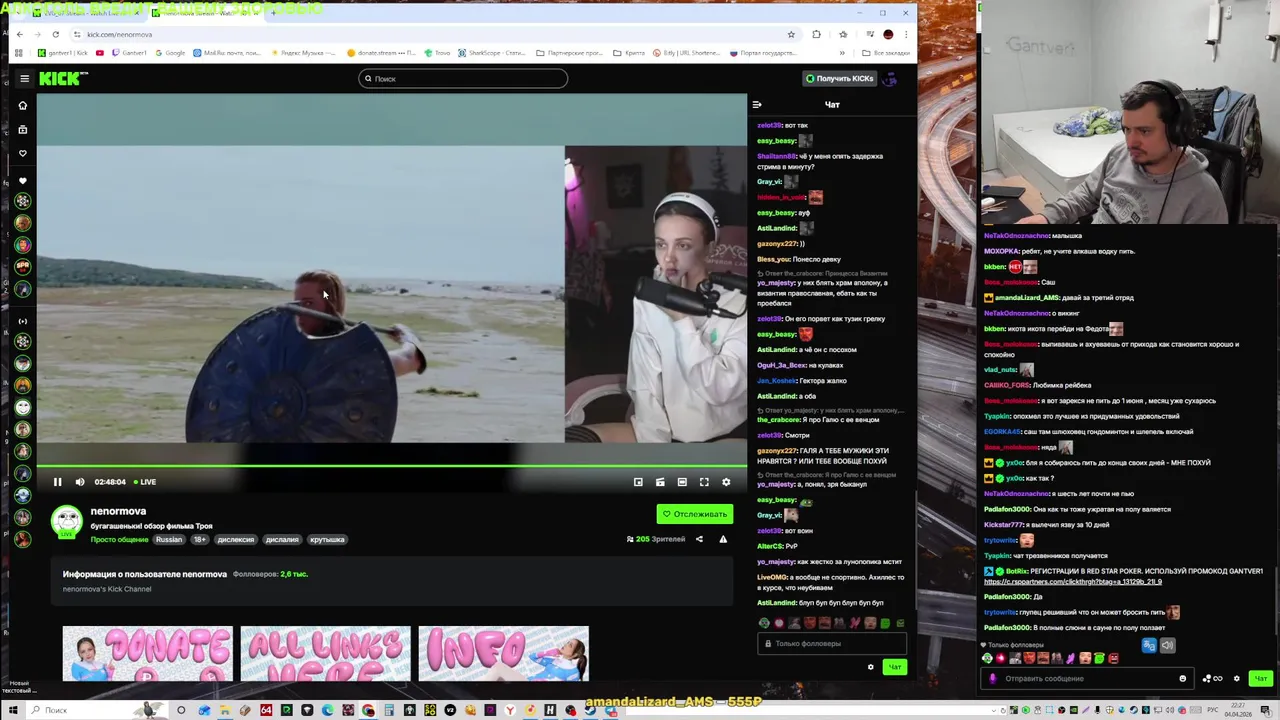Open the Windows Start menu
Screen dimensions: 1280x720
14,710
